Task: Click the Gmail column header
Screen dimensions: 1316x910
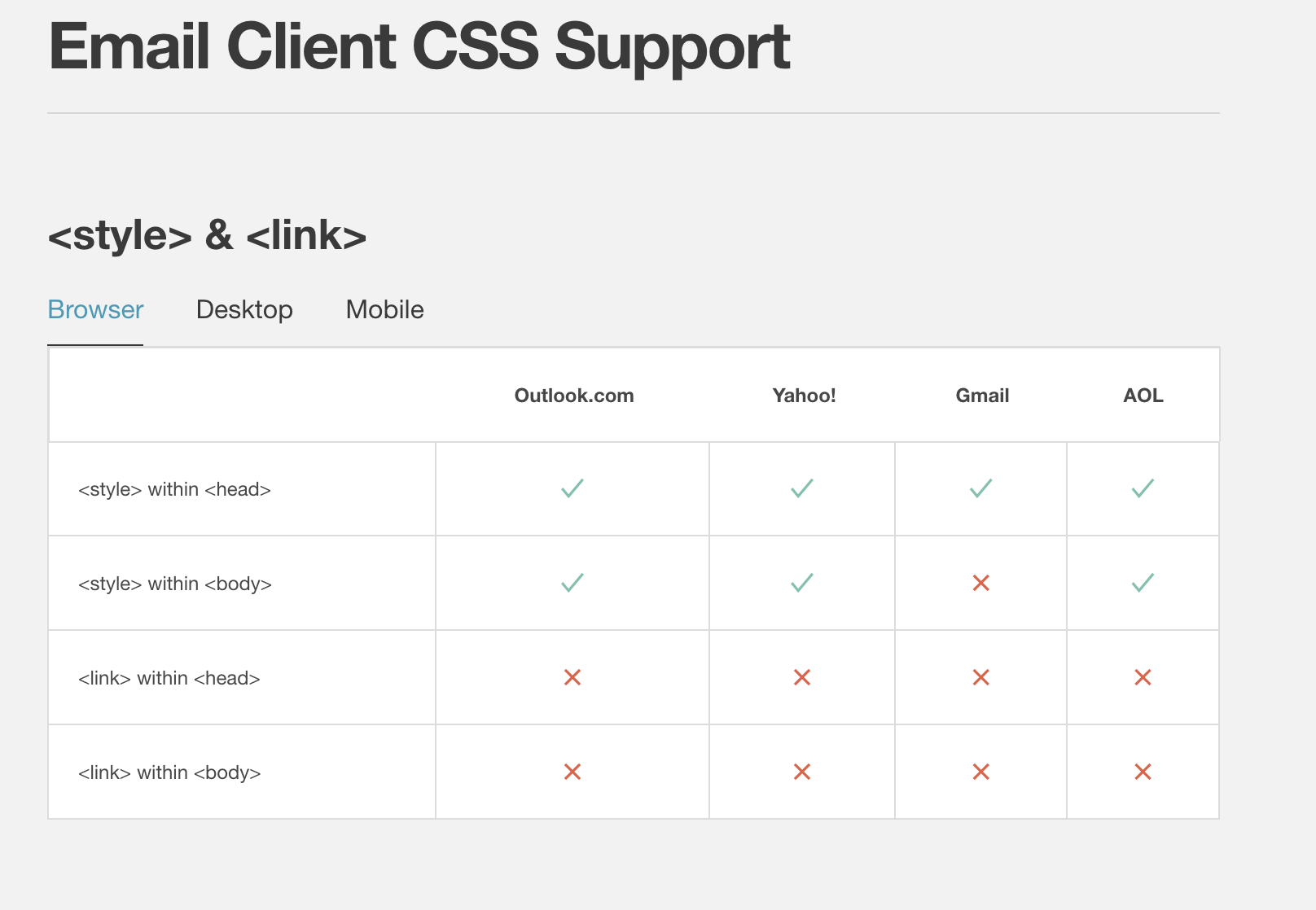Action: (x=982, y=396)
